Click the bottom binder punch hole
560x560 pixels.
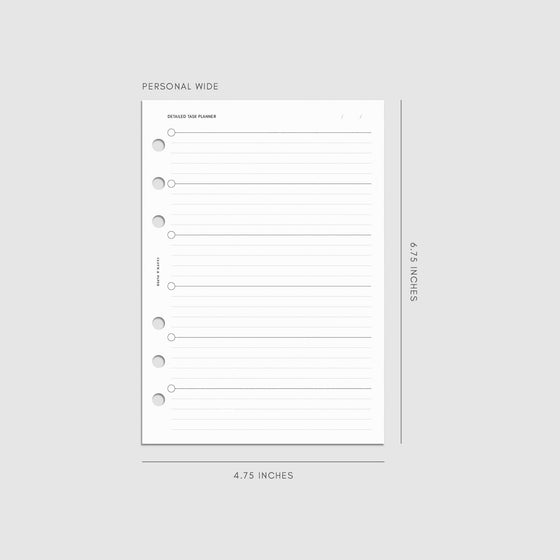click(159, 400)
